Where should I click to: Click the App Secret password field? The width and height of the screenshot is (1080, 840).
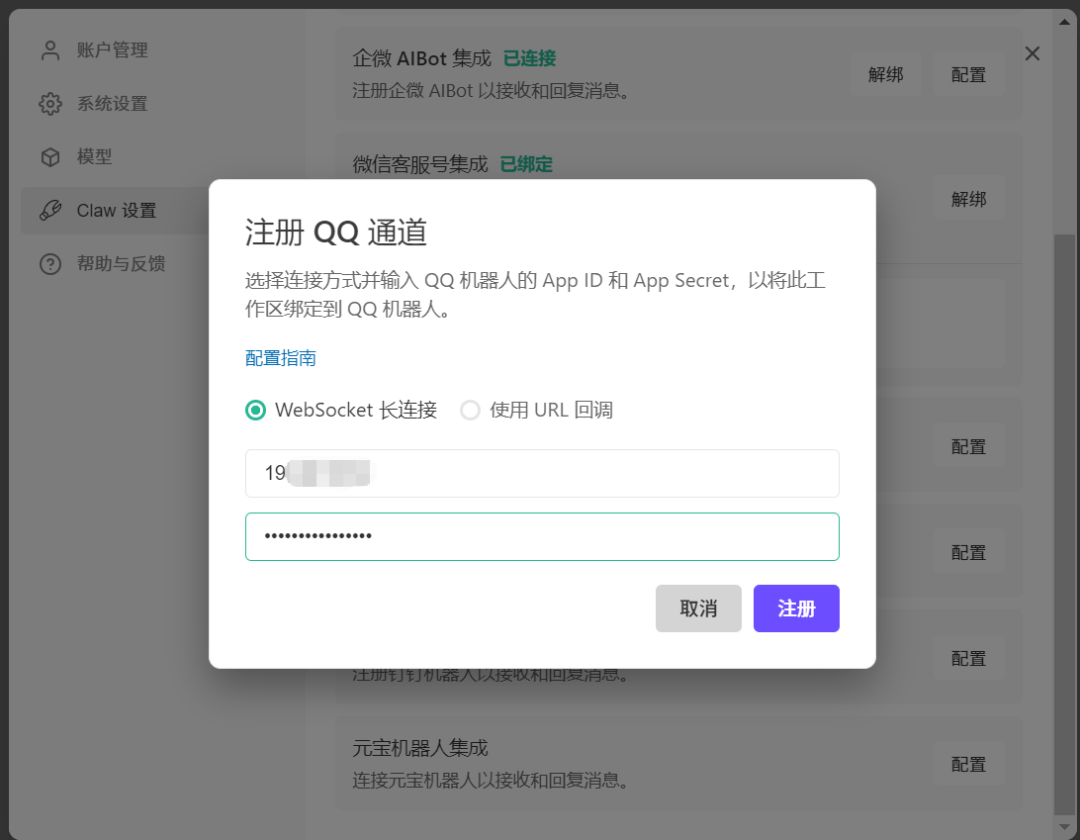[542, 537]
